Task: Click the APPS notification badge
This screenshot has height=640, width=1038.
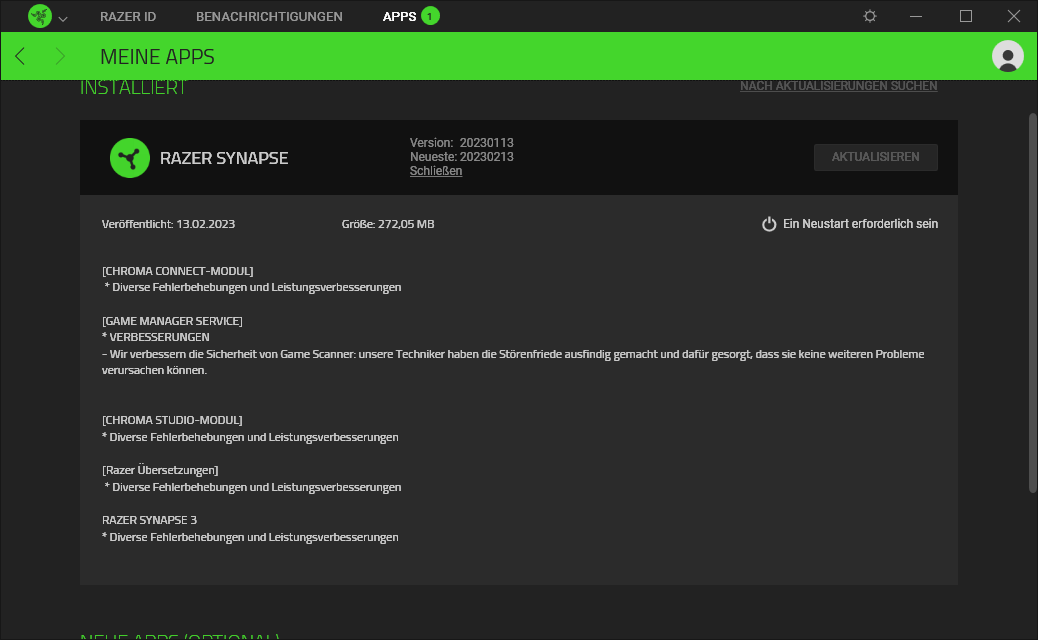Action: [x=430, y=16]
